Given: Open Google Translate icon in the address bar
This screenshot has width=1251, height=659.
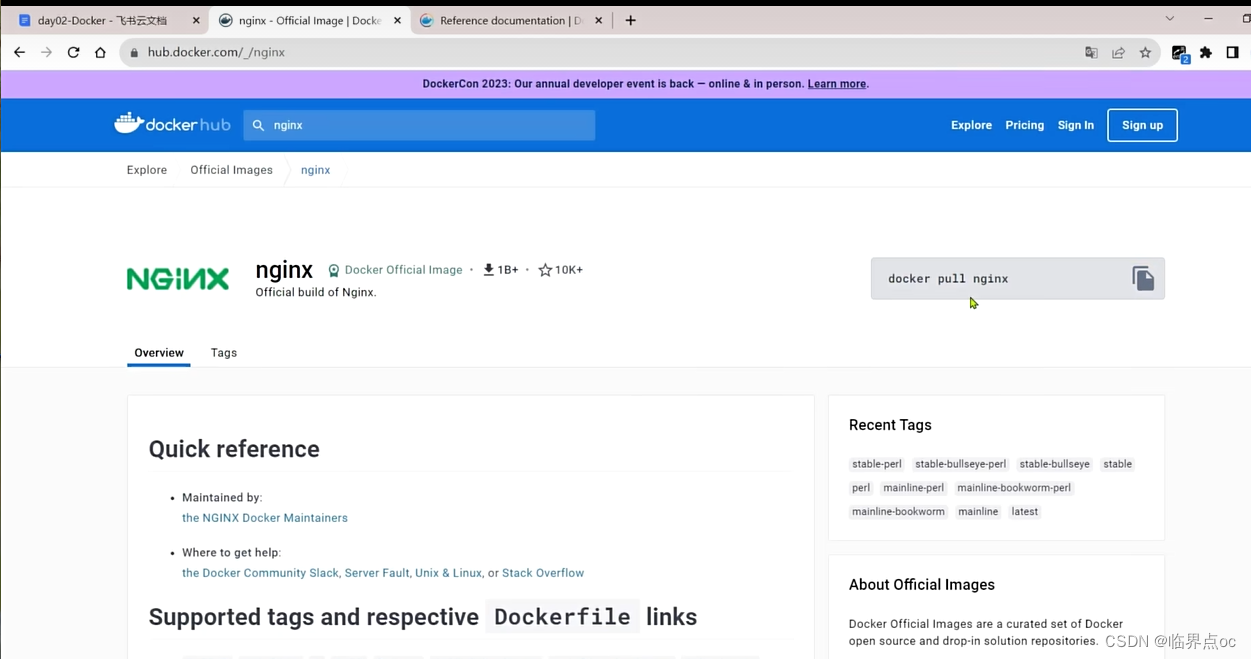Looking at the screenshot, I should click(1091, 52).
